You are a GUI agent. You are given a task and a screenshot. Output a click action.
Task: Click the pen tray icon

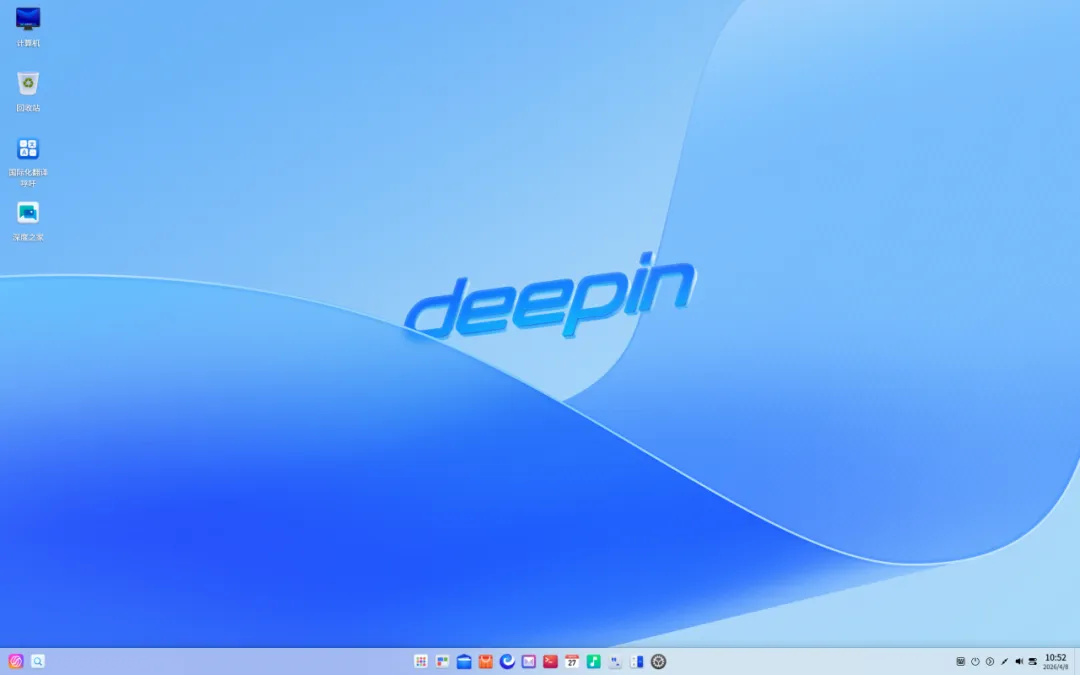(x=1004, y=661)
